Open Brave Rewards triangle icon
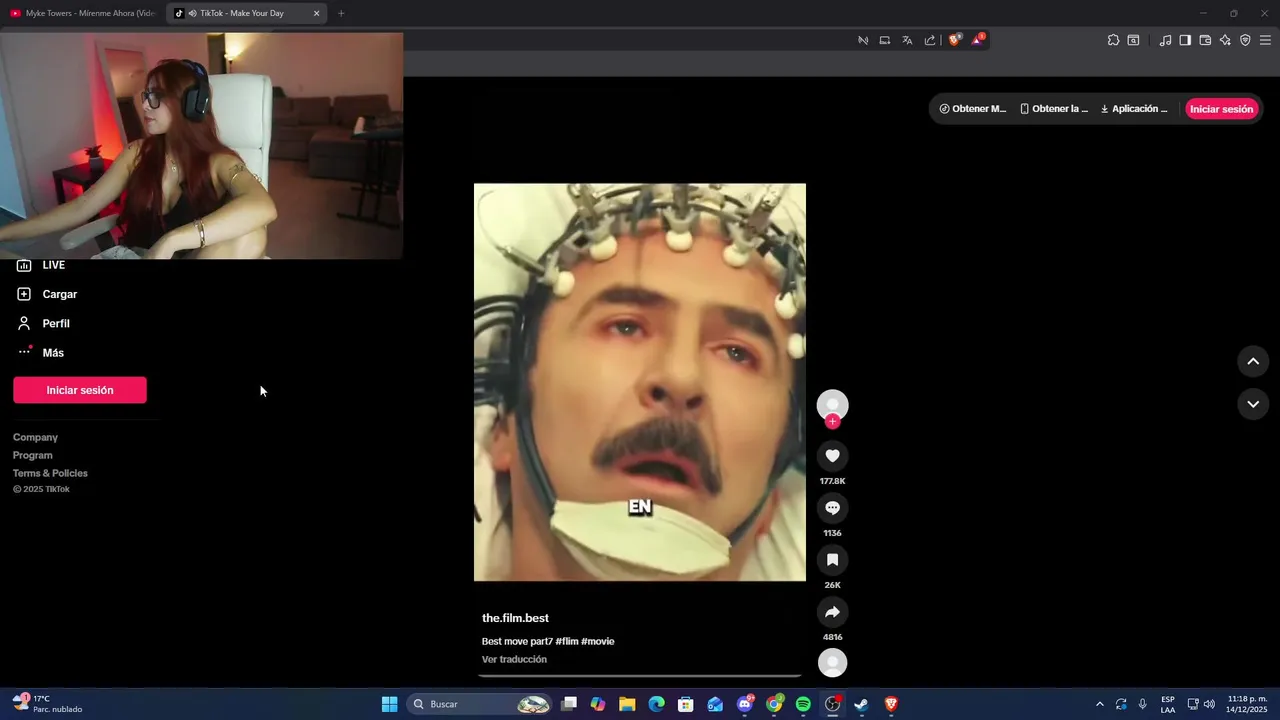 pyautogui.click(x=978, y=40)
